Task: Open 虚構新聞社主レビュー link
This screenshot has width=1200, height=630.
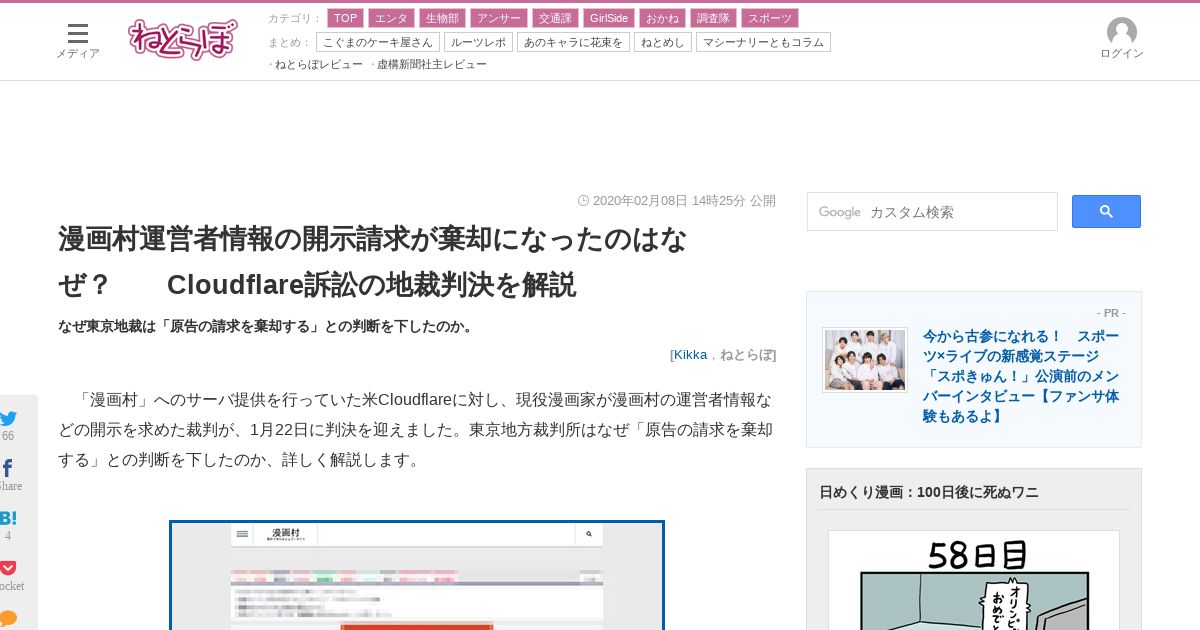Action: (x=431, y=64)
